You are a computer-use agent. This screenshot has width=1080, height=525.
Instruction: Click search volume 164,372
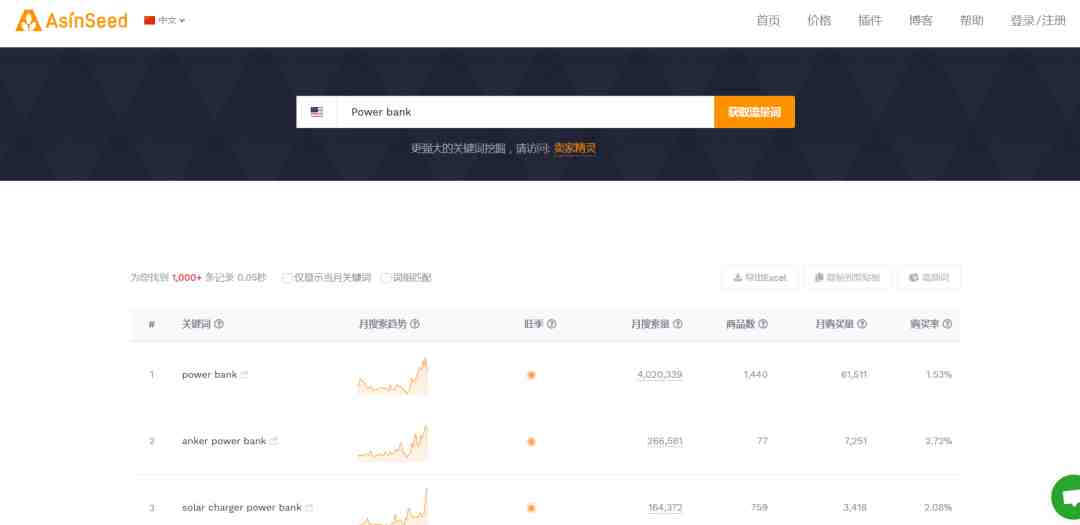coord(665,508)
